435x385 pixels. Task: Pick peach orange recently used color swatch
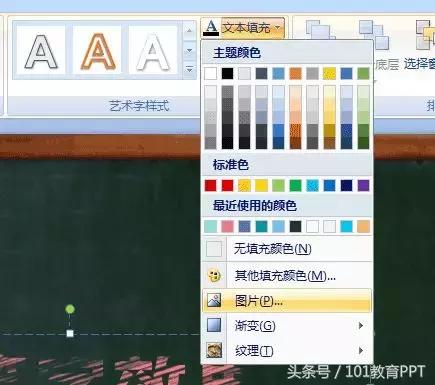tap(363, 227)
